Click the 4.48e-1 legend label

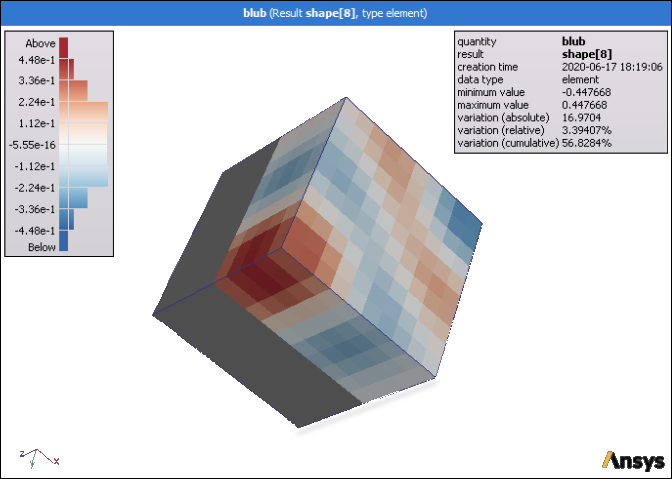coord(36,60)
